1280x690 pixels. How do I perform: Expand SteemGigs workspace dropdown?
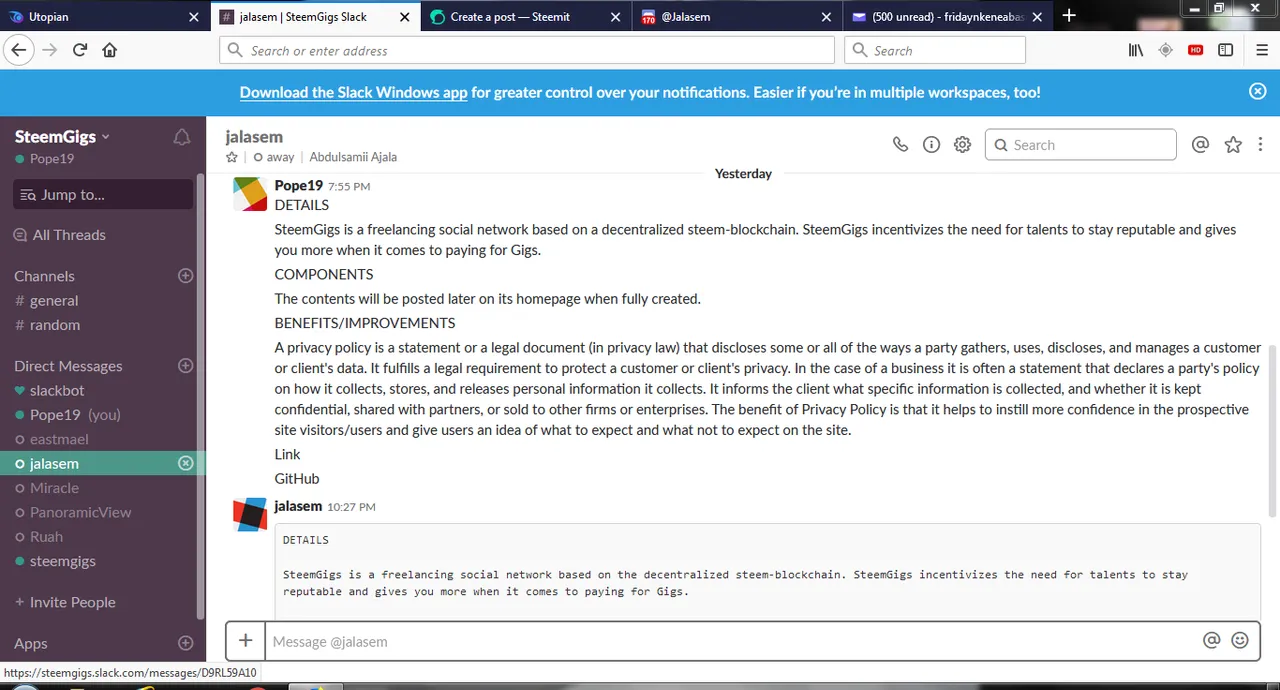tap(62, 137)
